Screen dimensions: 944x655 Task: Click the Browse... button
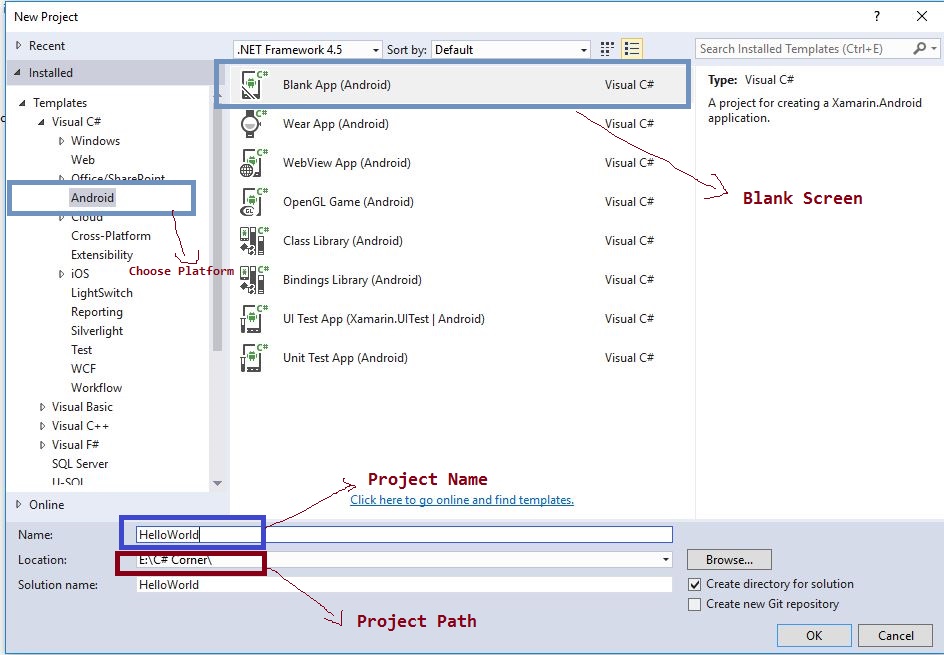[729, 560]
